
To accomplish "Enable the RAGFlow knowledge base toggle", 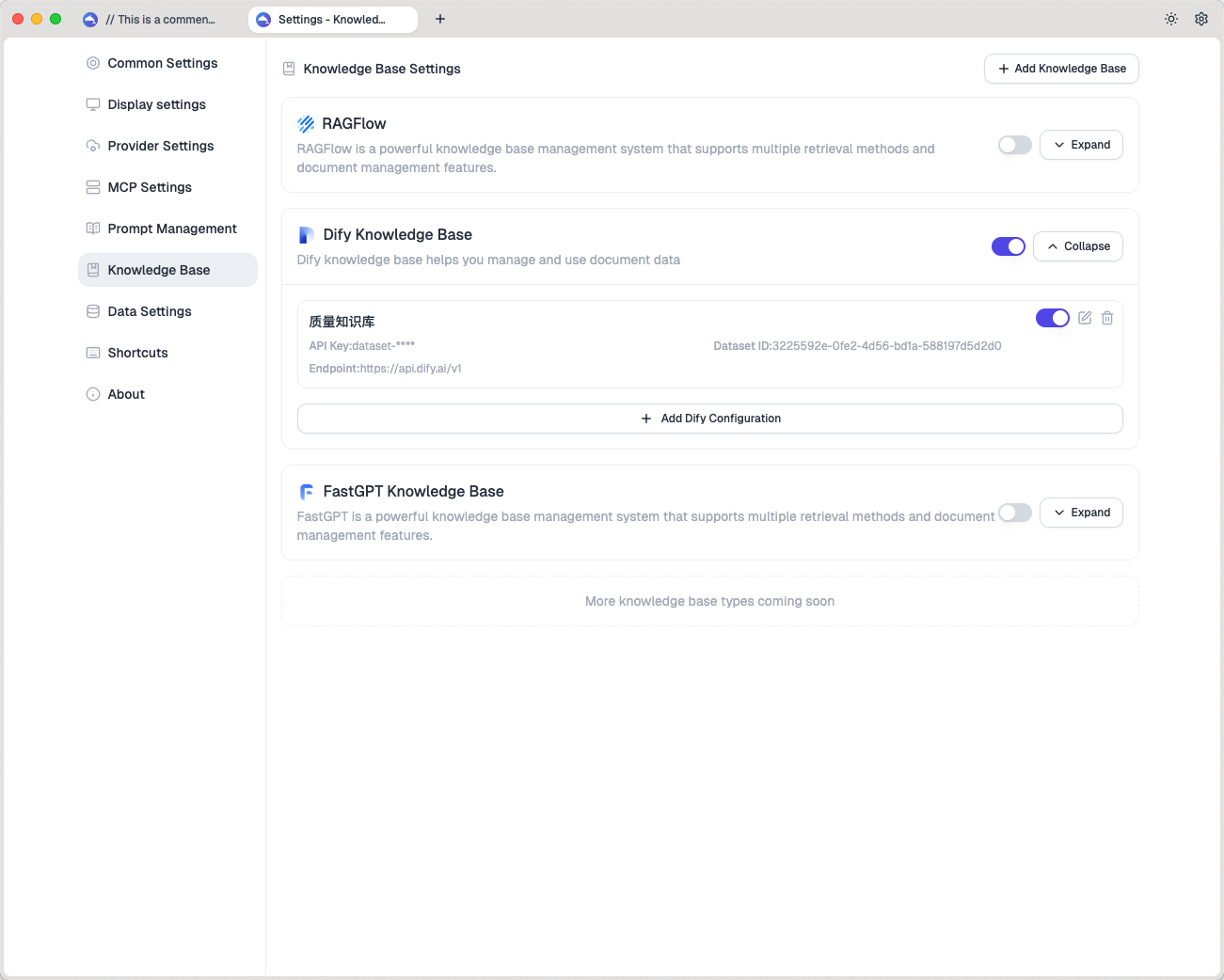I will pyautogui.click(x=1015, y=145).
